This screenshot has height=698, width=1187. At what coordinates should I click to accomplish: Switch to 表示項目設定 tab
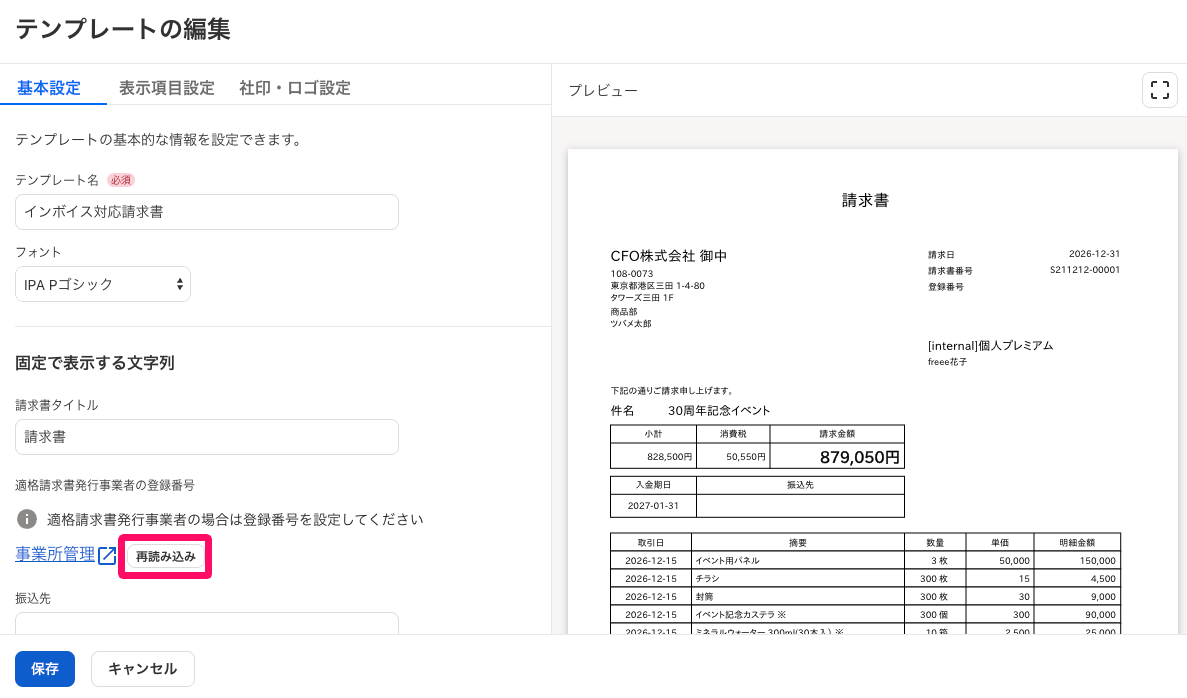pyautogui.click(x=167, y=89)
